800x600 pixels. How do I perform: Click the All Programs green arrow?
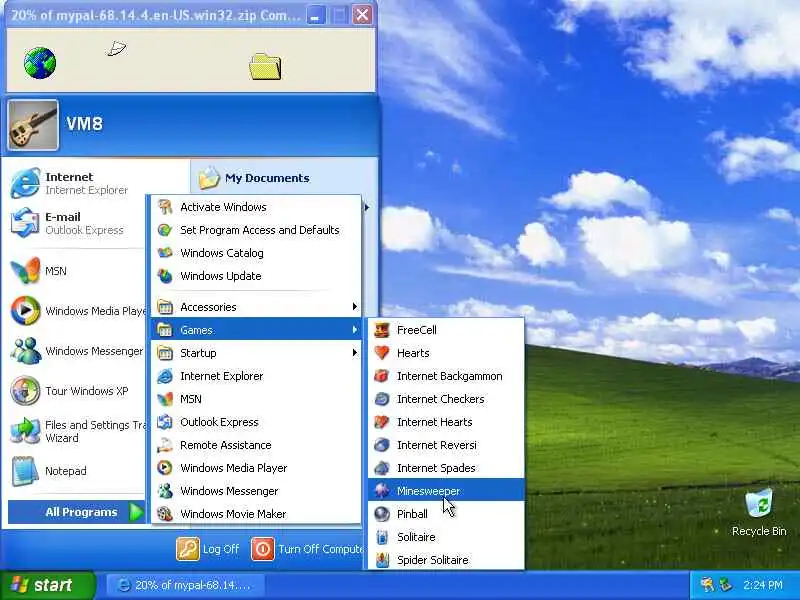pos(136,512)
